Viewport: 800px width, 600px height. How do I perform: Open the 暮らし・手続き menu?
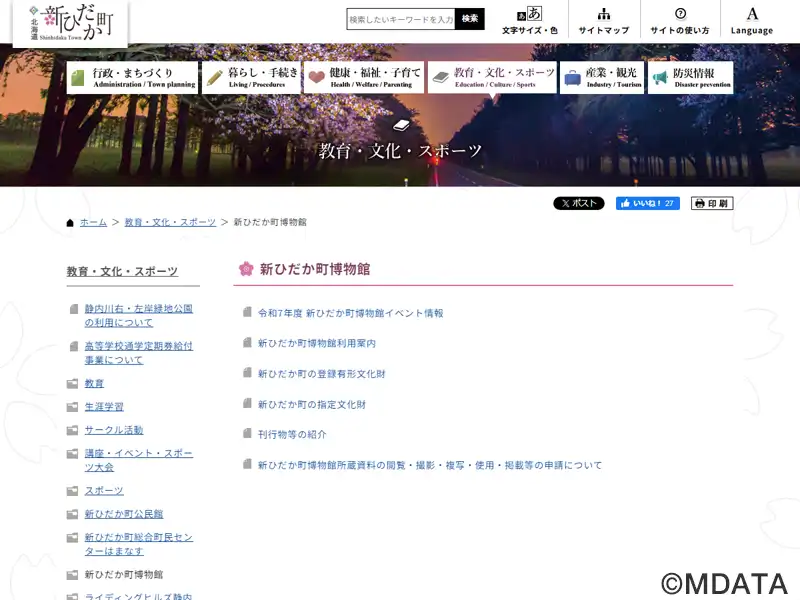coord(251,77)
